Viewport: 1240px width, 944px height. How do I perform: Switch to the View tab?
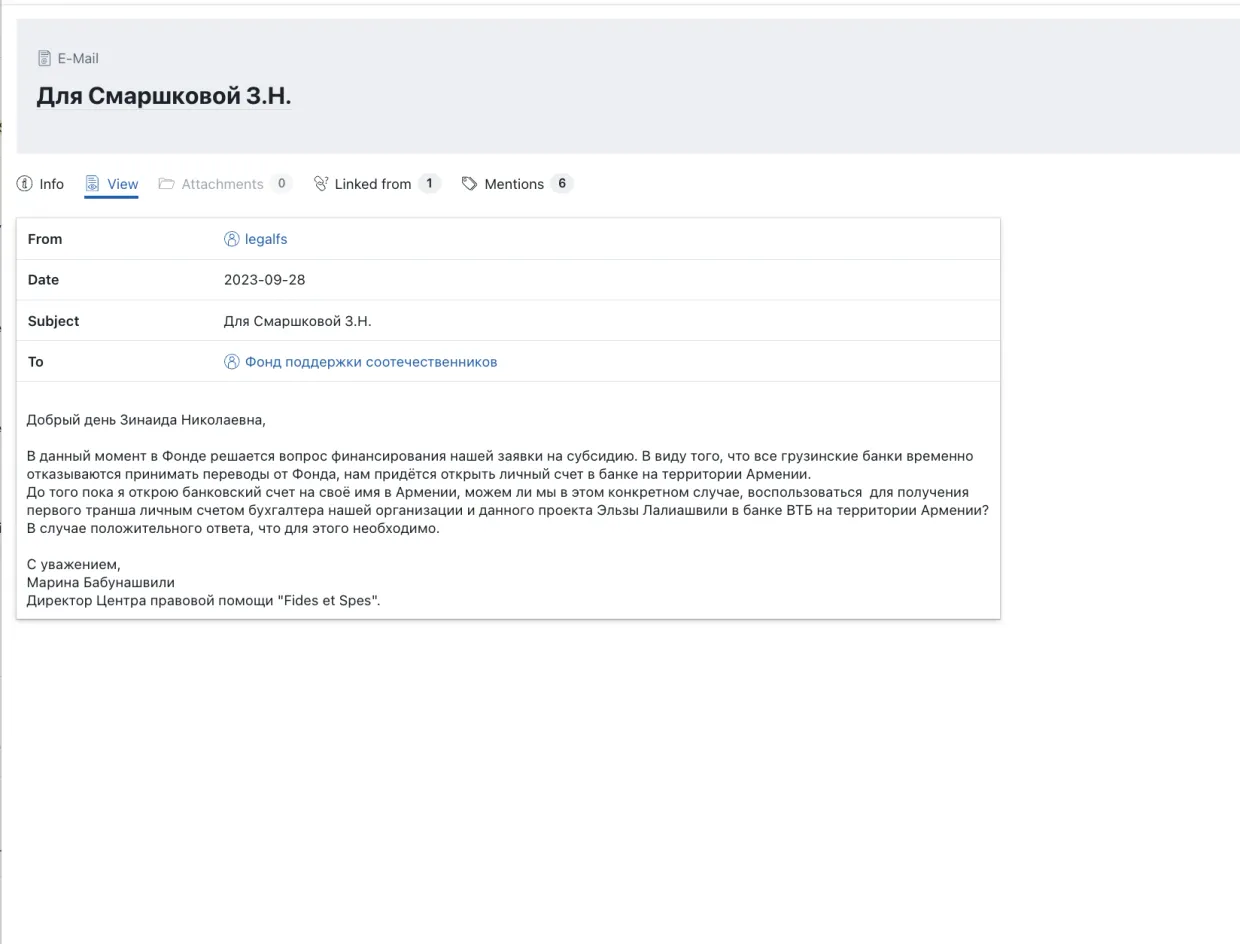coord(122,184)
